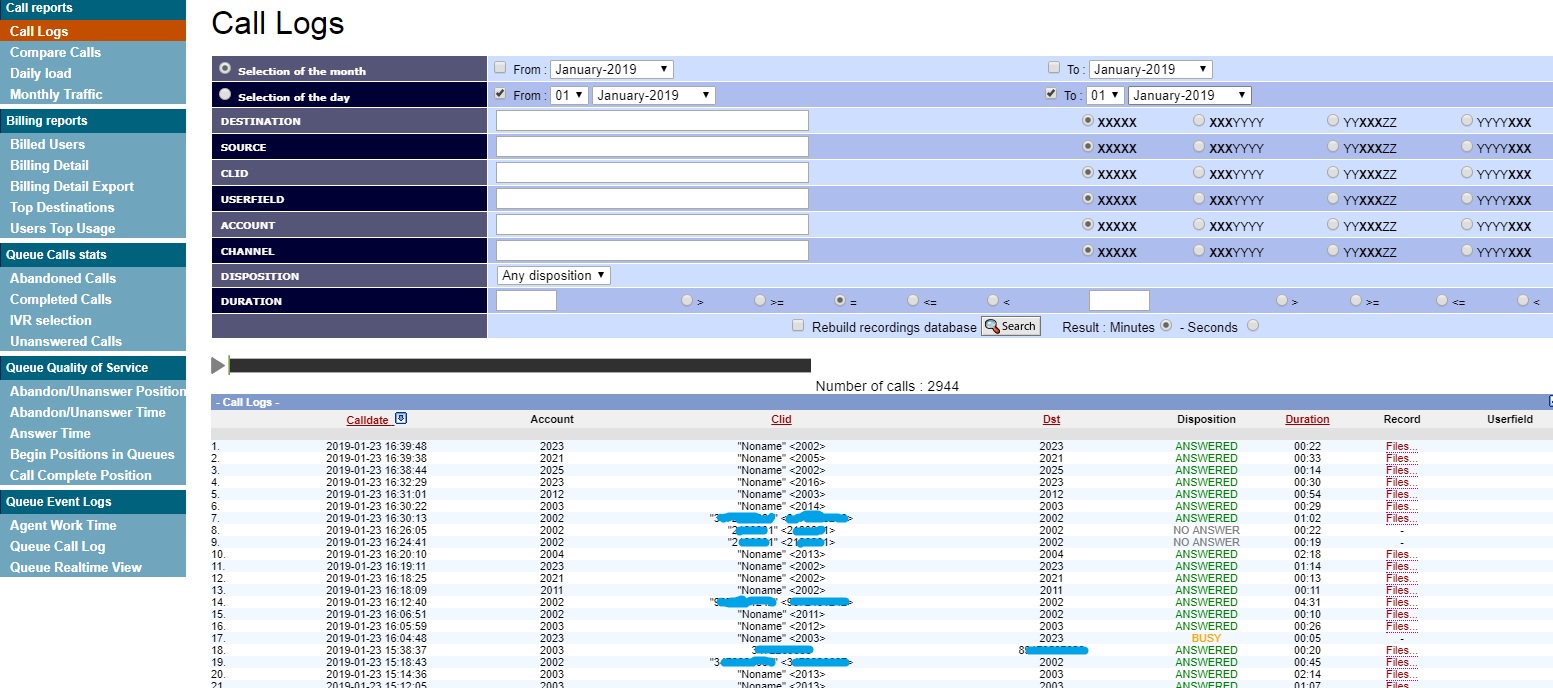Open Compare Calls in the sidebar
Viewport: 1553px width, 688px height.
[55, 52]
